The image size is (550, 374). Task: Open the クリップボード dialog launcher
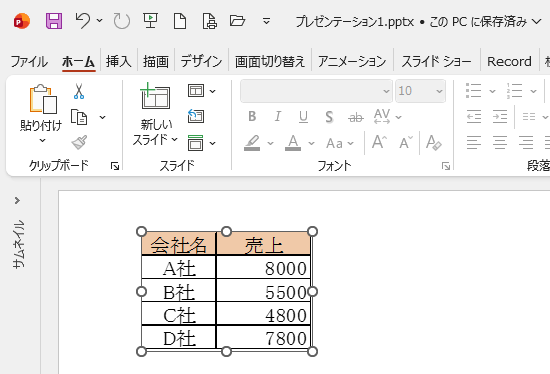115,166
